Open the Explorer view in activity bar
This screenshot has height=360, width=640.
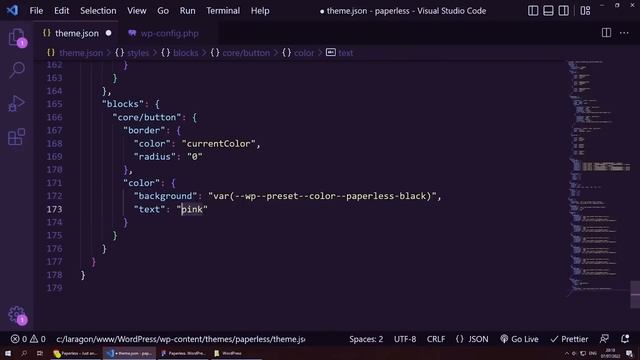16,38
